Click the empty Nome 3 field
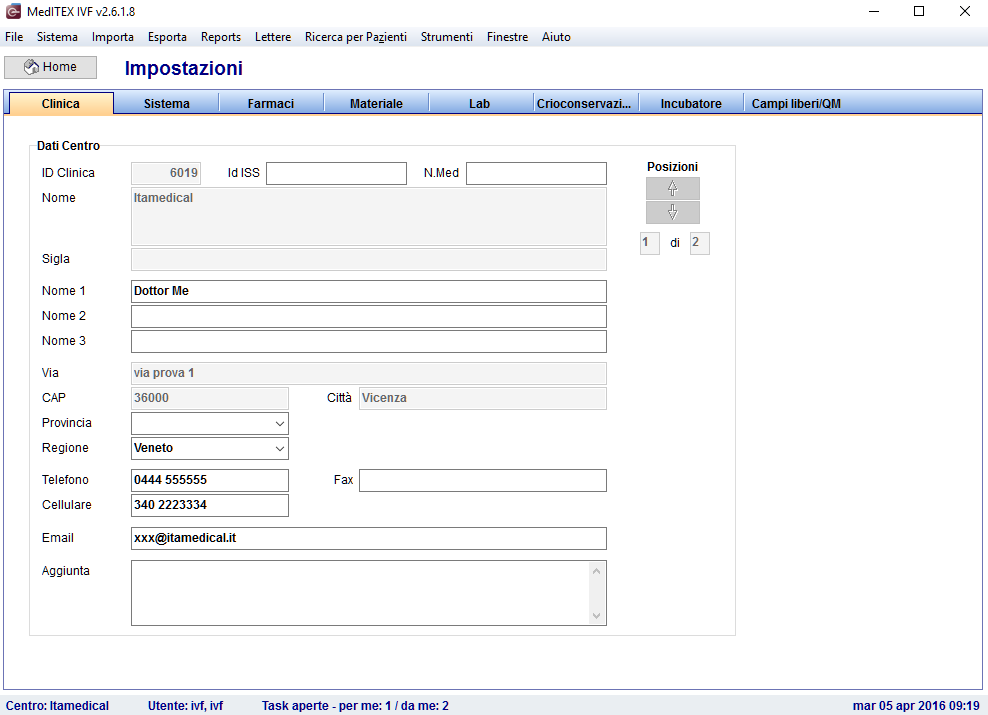This screenshot has height=715, width=988. click(x=369, y=341)
